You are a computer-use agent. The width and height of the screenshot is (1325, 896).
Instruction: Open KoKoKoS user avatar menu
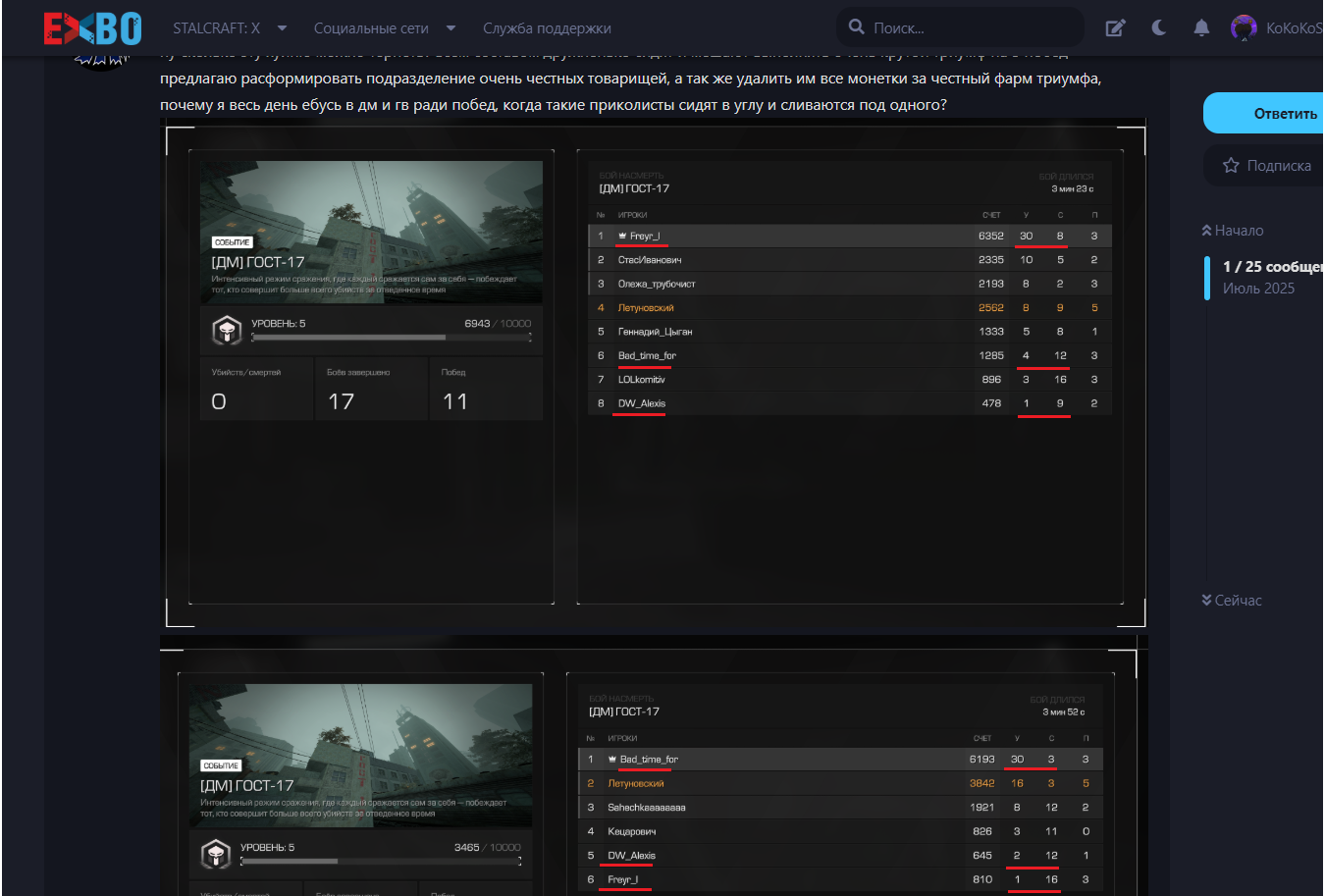point(1244,27)
